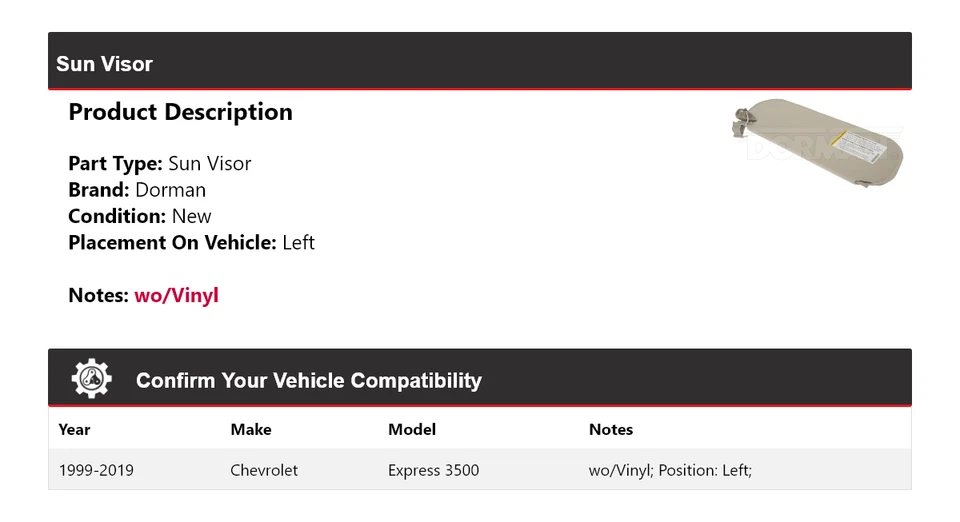Click the Condition: New line
The height and width of the screenshot is (522, 960).
point(140,216)
